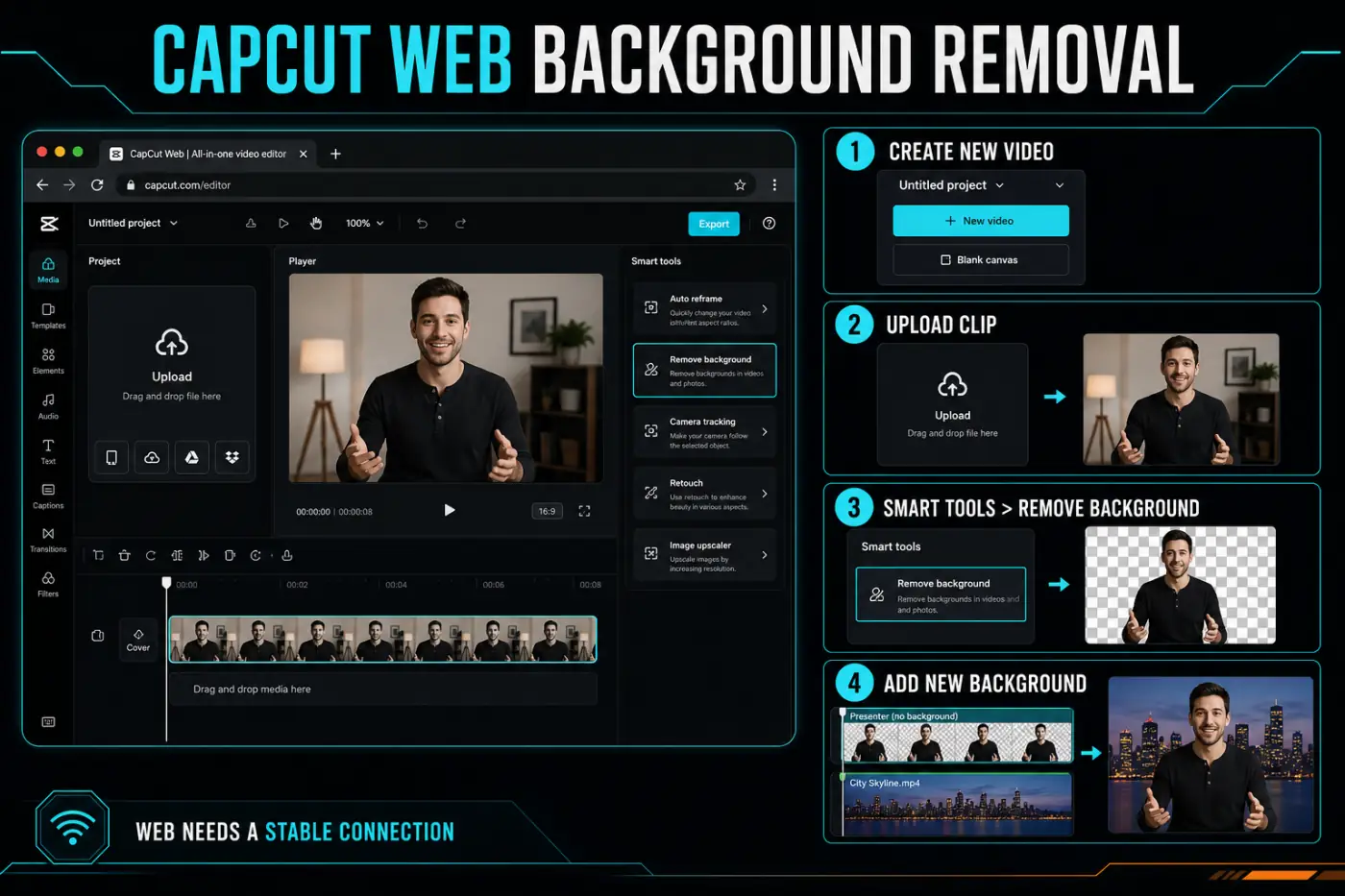Click the play preview icon in the top toolbar

(283, 223)
